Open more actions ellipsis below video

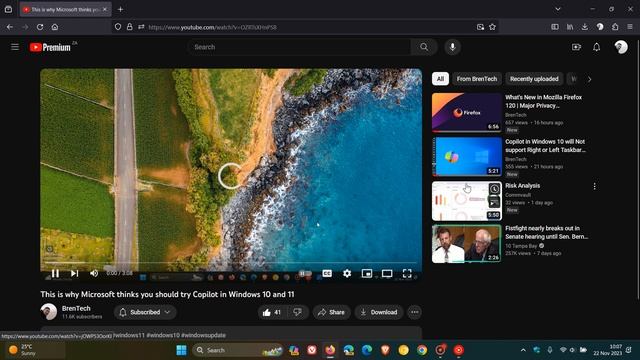pos(415,312)
